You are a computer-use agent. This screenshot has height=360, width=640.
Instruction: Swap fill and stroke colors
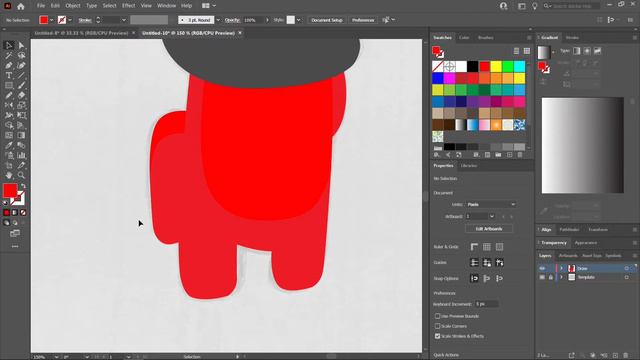point(23,186)
